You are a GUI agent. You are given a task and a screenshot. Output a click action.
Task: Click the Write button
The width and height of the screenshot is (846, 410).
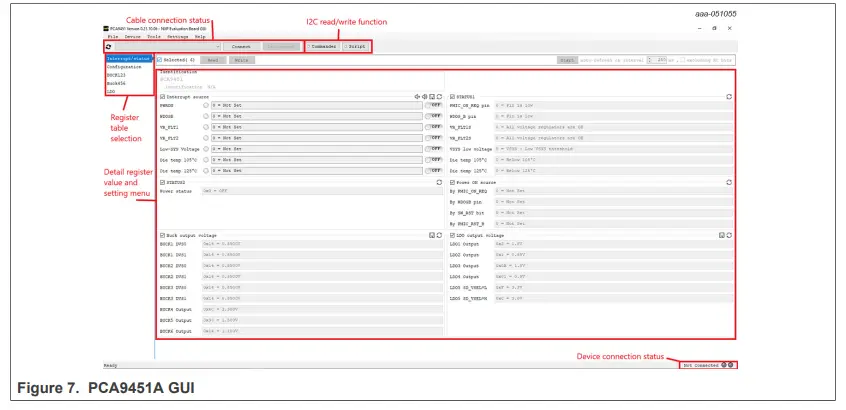(x=241, y=60)
